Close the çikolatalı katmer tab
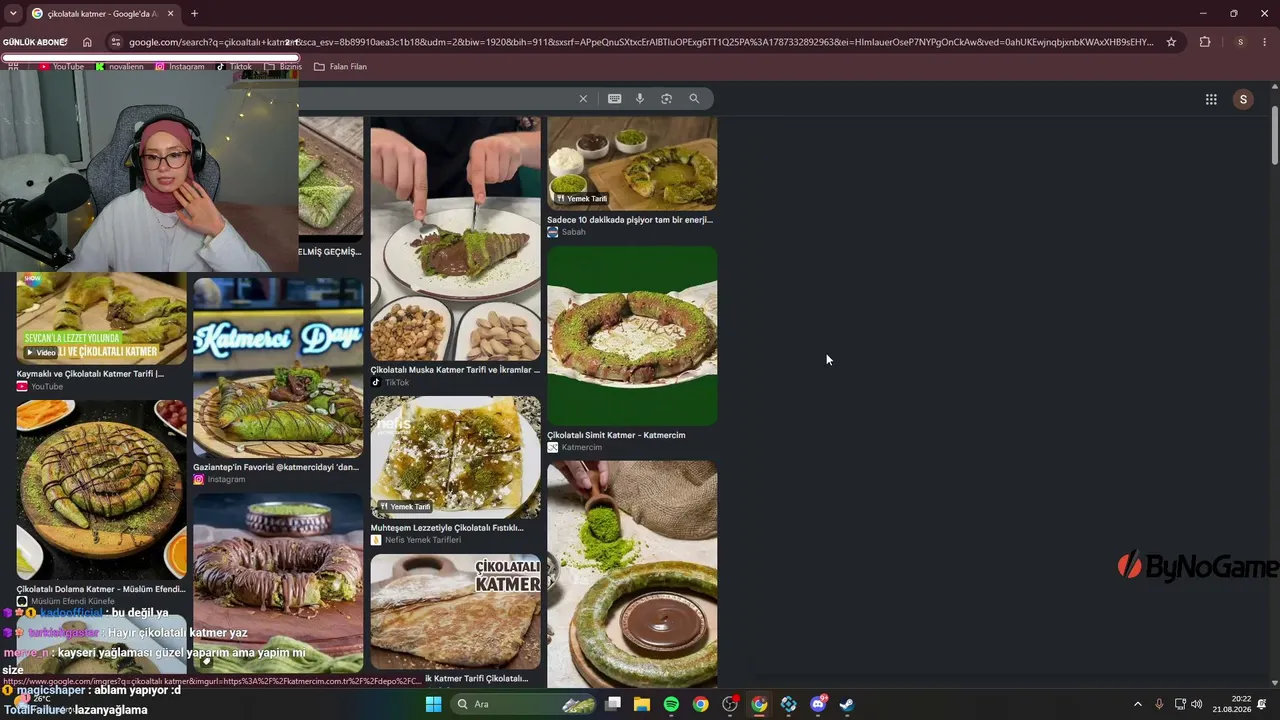Image resolution: width=1280 pixels, height=720 pixels. point(170,14)
